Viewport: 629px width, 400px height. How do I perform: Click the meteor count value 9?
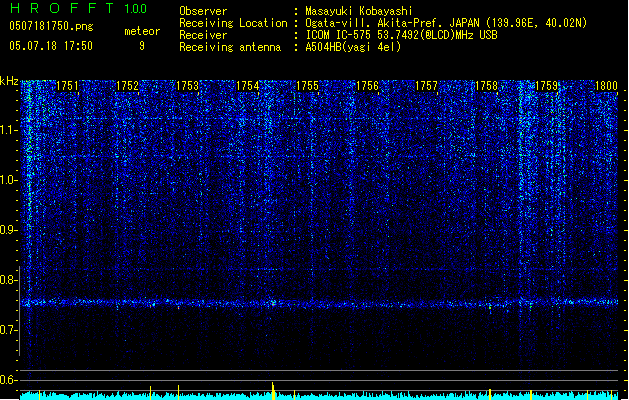142,46
